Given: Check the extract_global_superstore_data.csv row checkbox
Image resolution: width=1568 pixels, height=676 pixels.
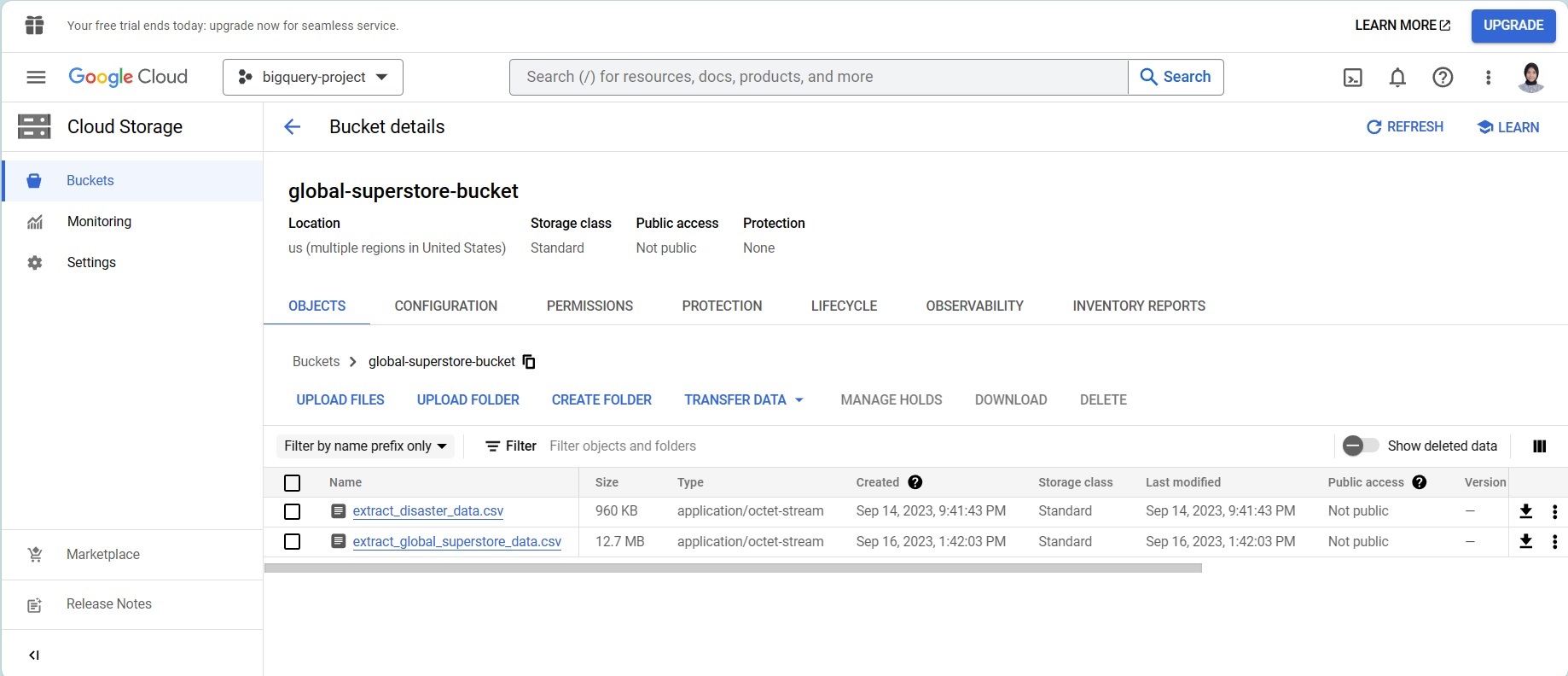Looking at the screenshot, I should click(292, 541).
